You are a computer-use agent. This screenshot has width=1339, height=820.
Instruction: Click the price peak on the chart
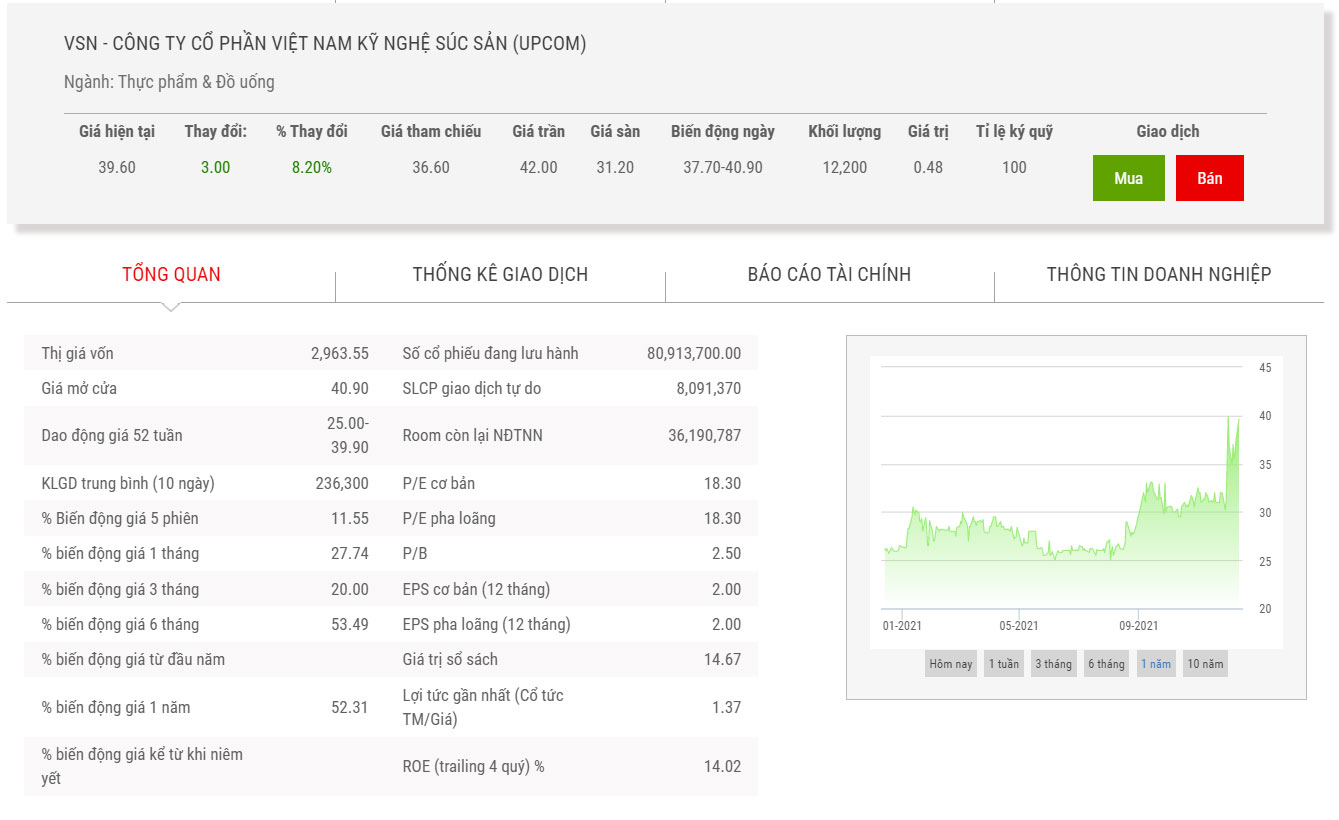tap(1229, 418)
